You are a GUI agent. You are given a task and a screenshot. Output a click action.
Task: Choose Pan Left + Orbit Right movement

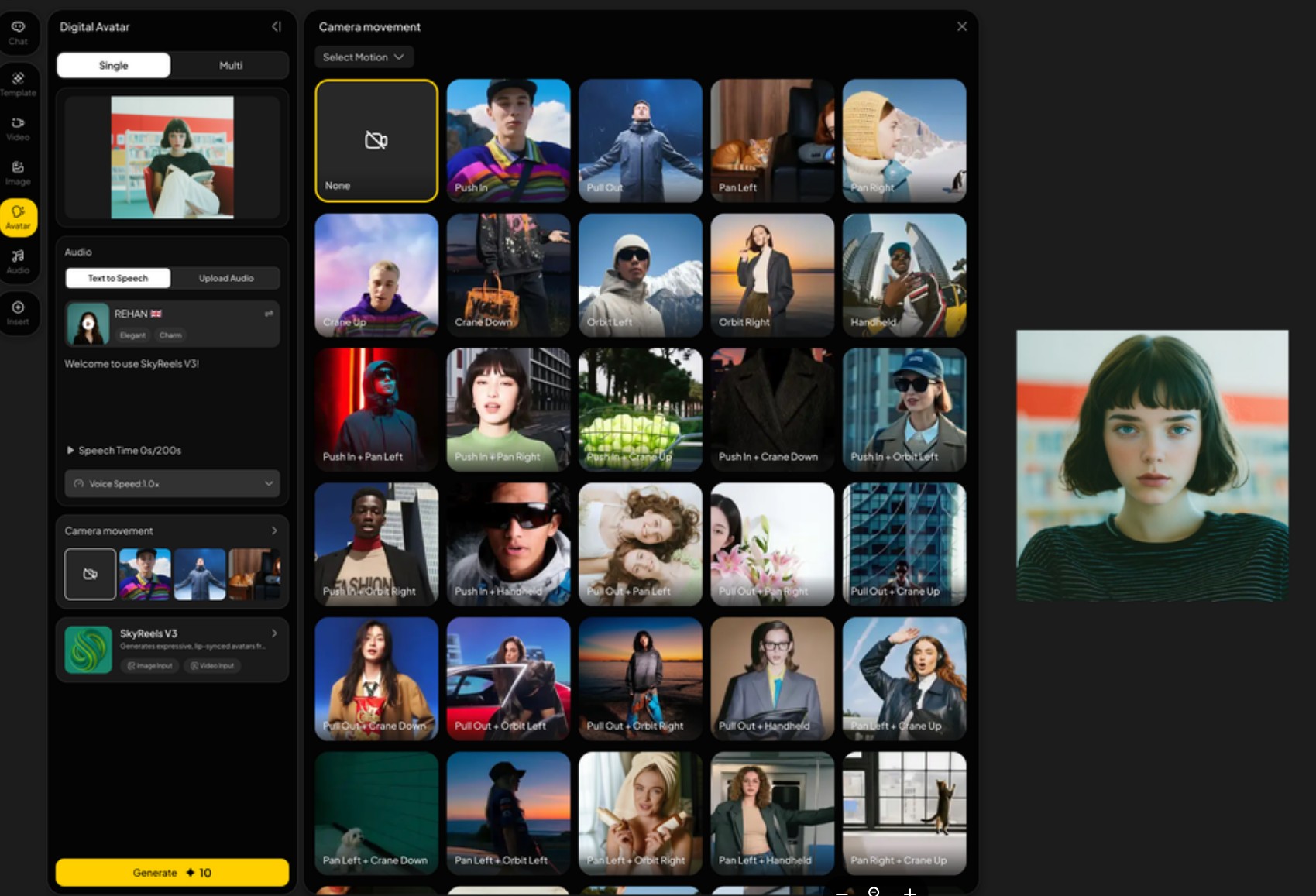[x=641, y=813]
